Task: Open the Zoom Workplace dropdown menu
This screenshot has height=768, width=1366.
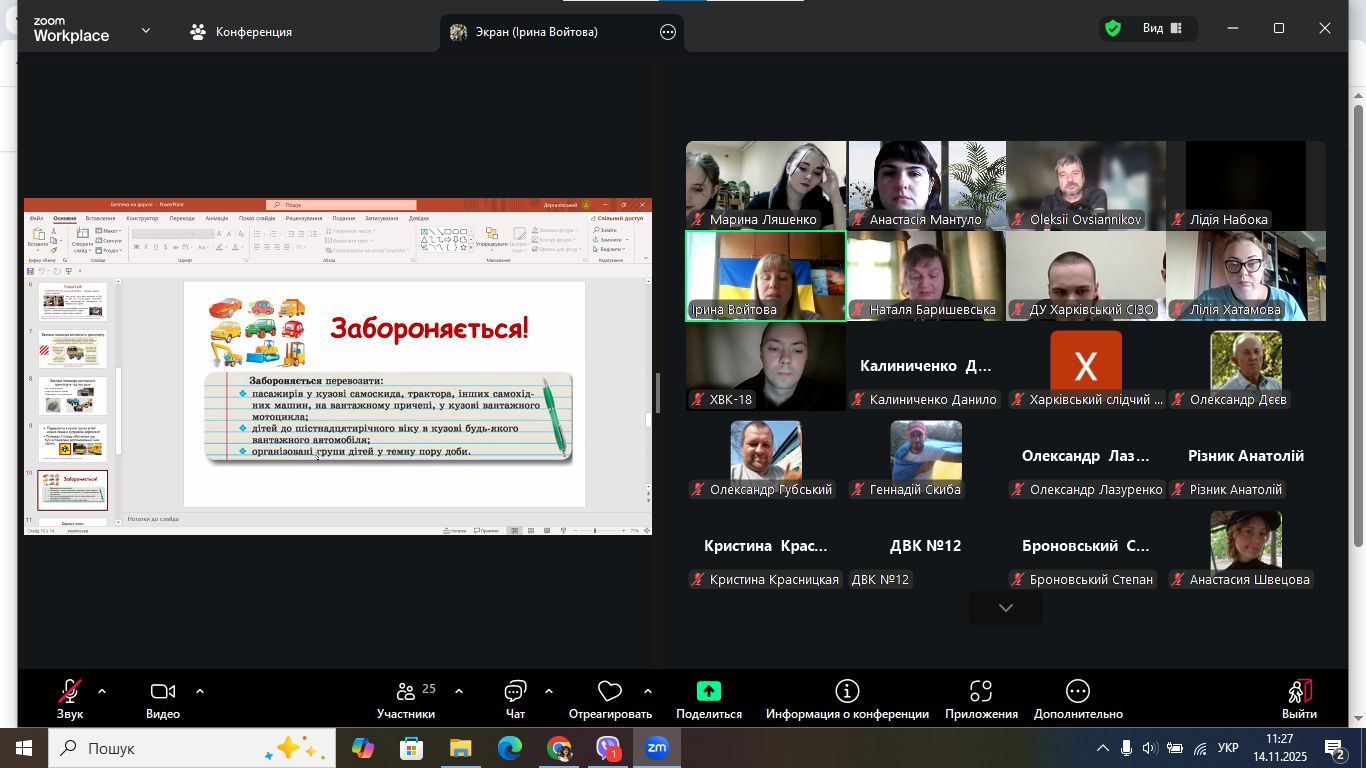Action: pos(146,31)
